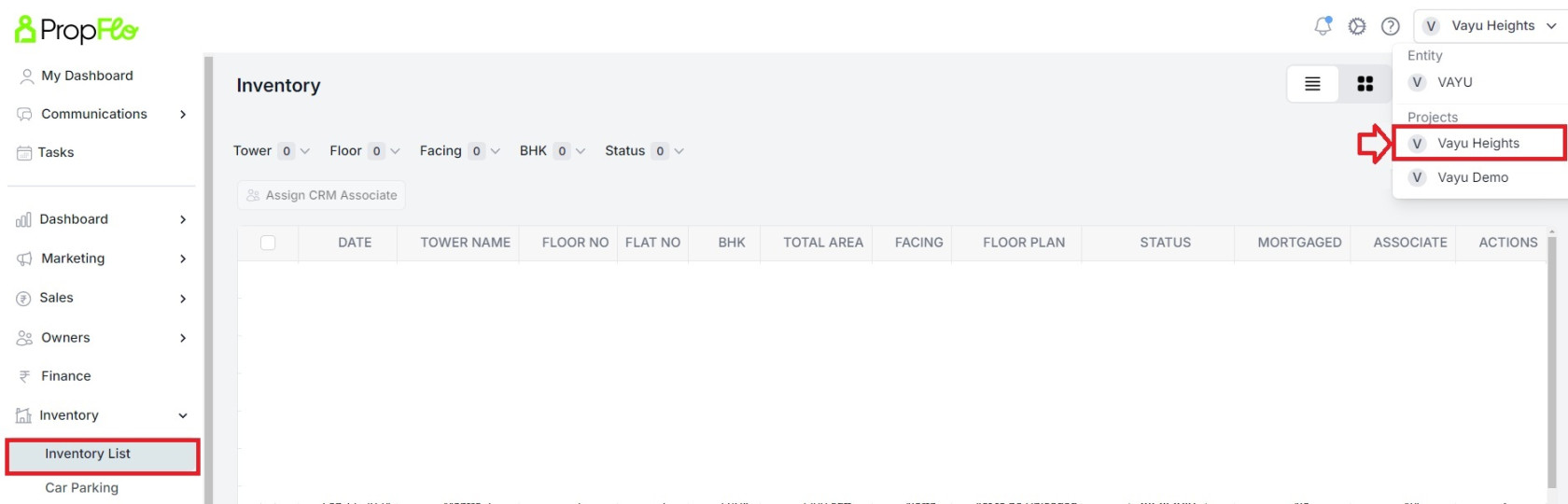Open the Tower filter dropdown

272,151
